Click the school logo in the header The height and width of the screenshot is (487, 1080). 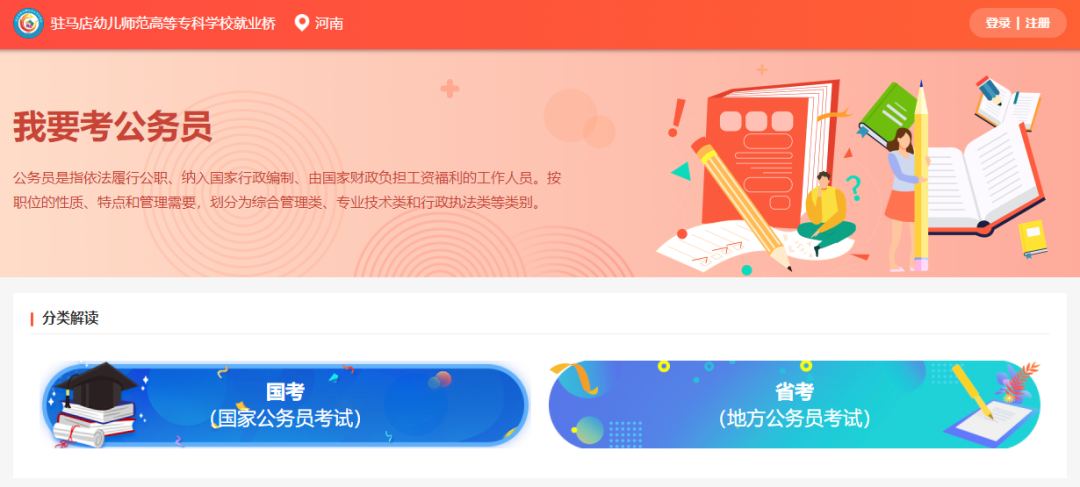pyautogui.click(x=28, y=23)
